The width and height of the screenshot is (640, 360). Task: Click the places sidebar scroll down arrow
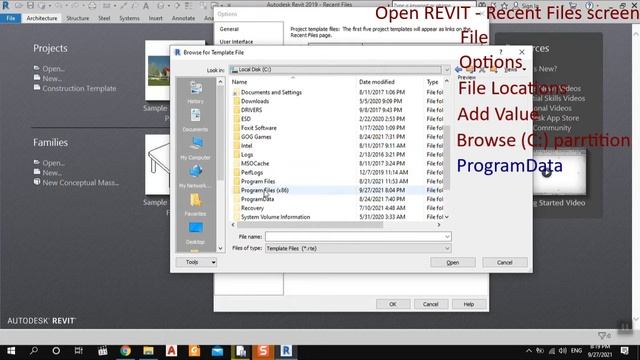point(220,248)
